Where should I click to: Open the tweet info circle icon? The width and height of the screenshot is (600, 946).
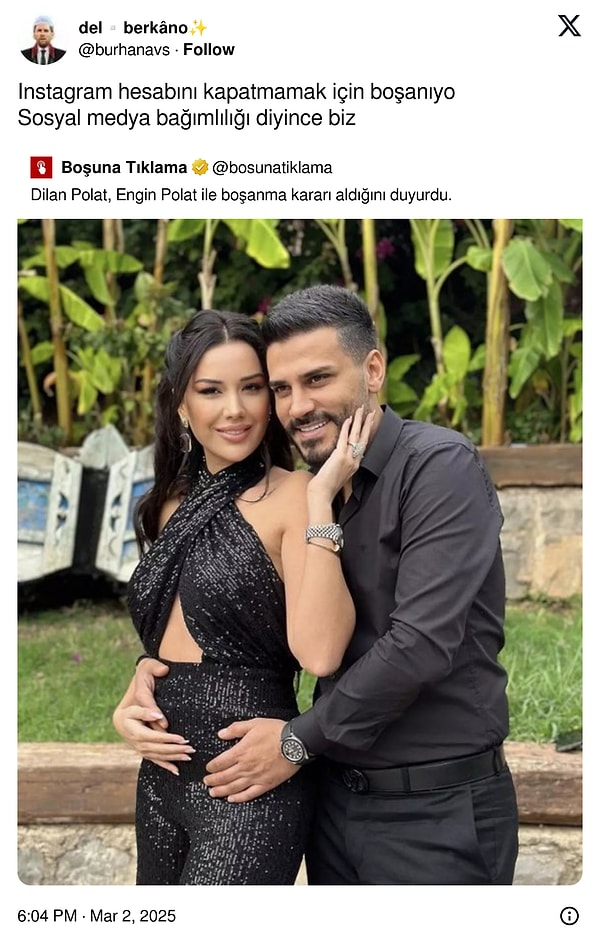(569, 915)
